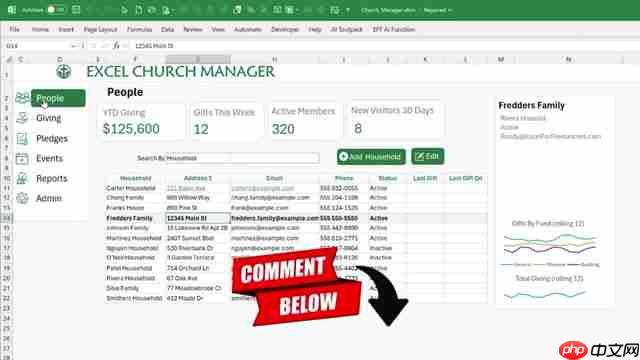Click the Gifts By Fund line chart
This screenshot has height=360, width=640.
tap(549, 244)
